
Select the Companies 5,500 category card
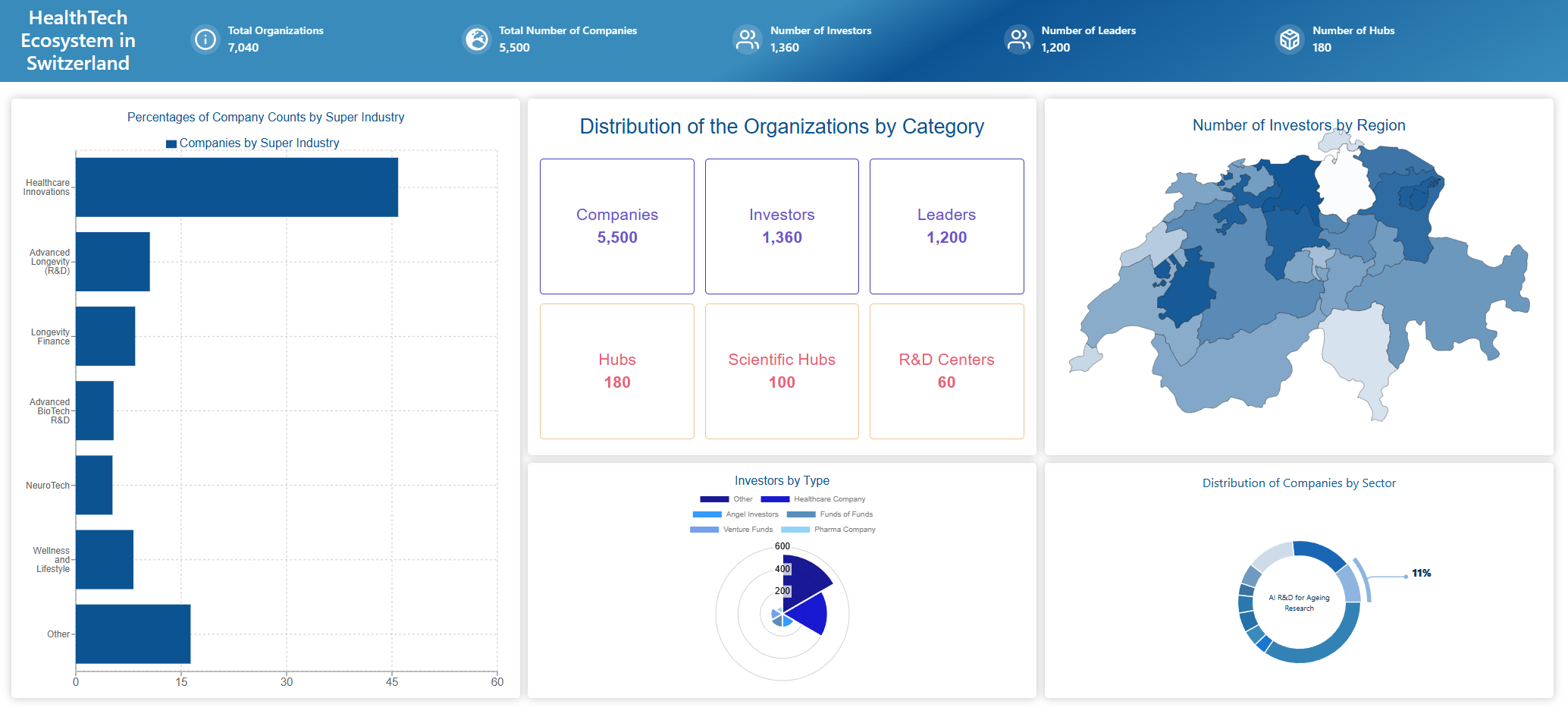point(616,226)
